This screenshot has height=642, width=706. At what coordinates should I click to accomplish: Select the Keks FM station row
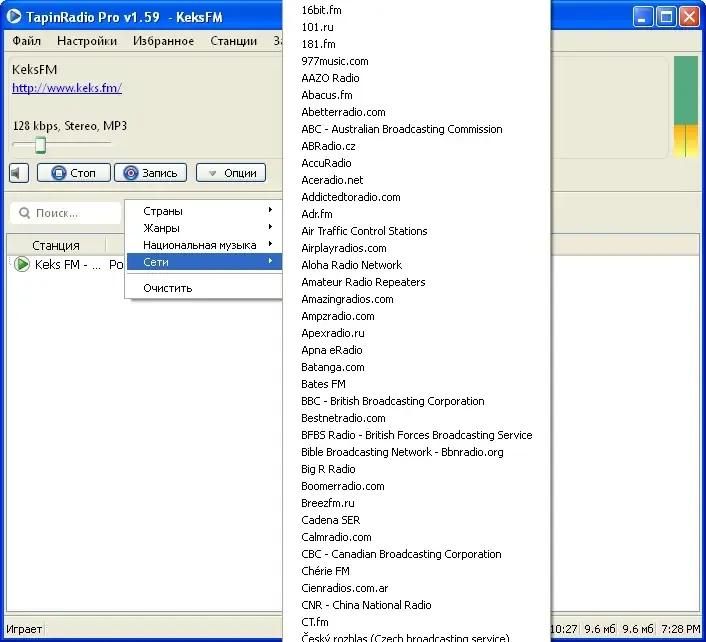pos(66,264)
